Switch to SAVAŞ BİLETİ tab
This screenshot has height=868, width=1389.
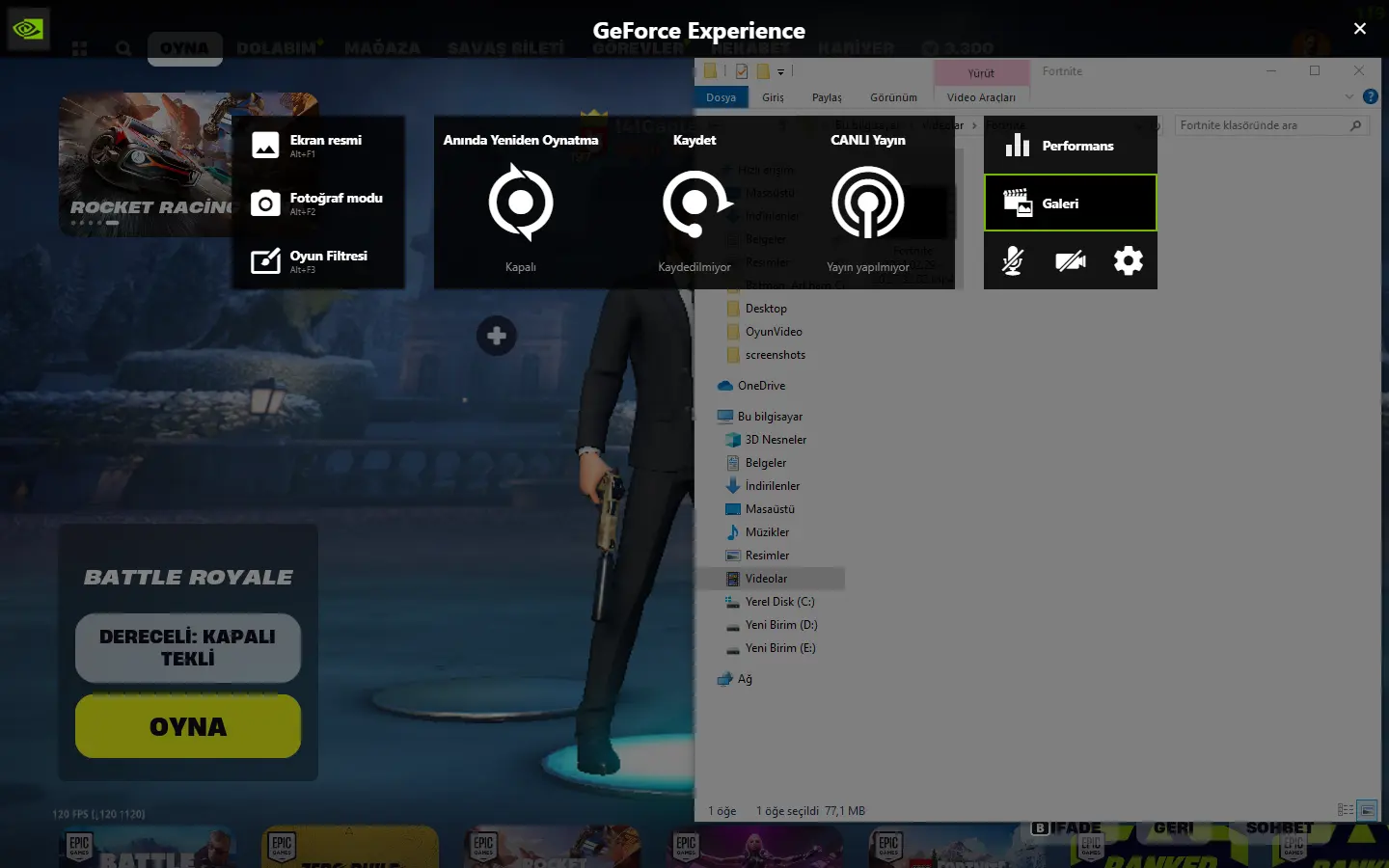tap(505, 47)
